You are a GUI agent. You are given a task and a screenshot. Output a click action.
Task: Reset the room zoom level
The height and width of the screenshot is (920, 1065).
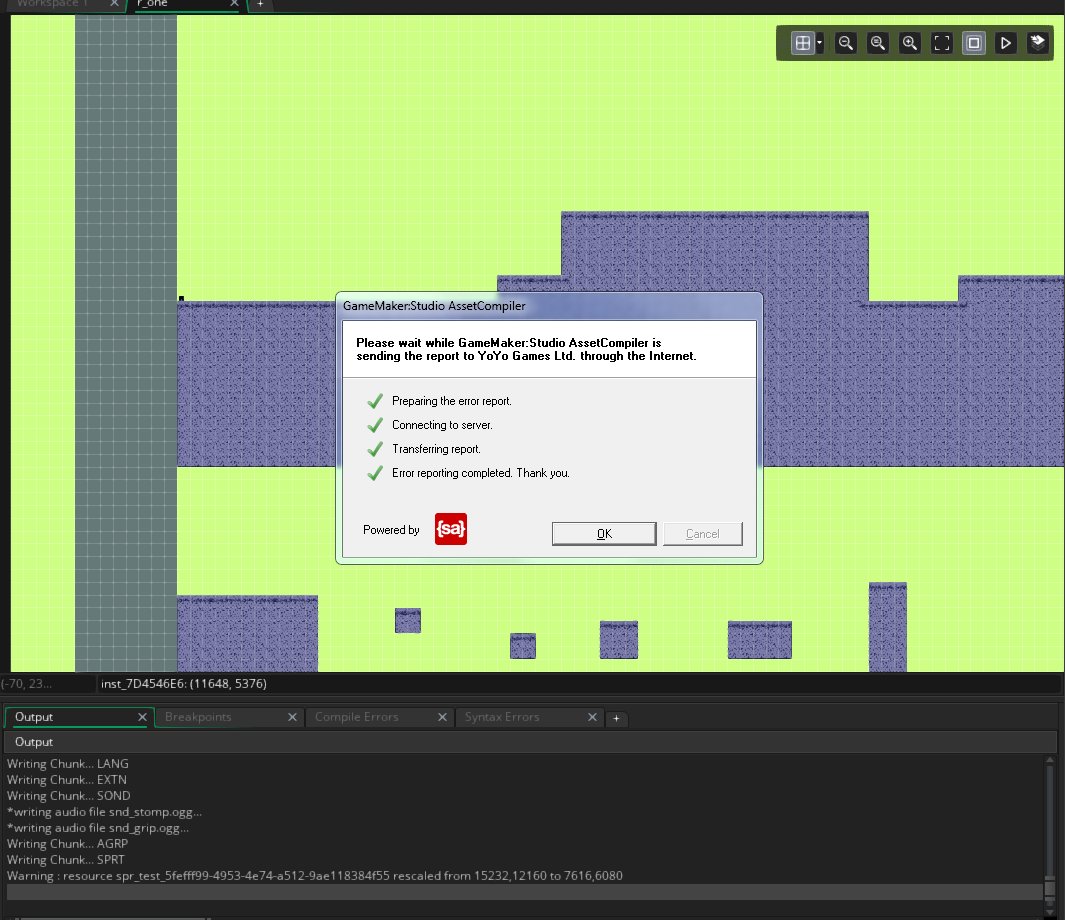[878, 43]
